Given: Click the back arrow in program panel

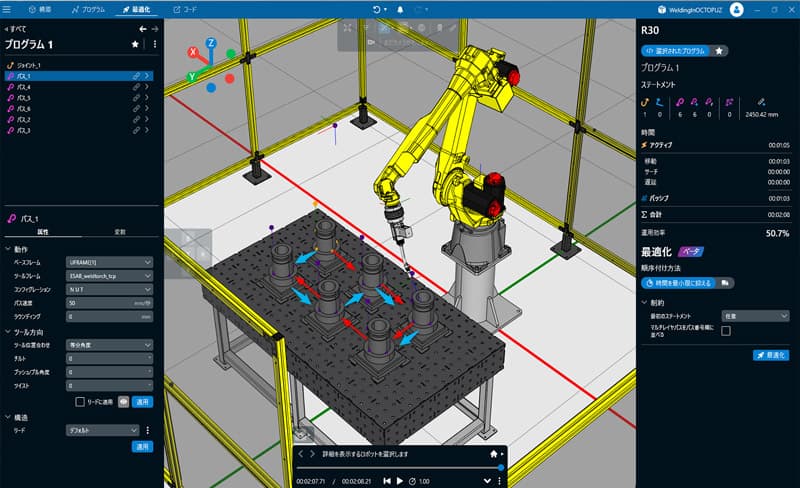Looking at the screenshot, I should (x=143, y=29).
